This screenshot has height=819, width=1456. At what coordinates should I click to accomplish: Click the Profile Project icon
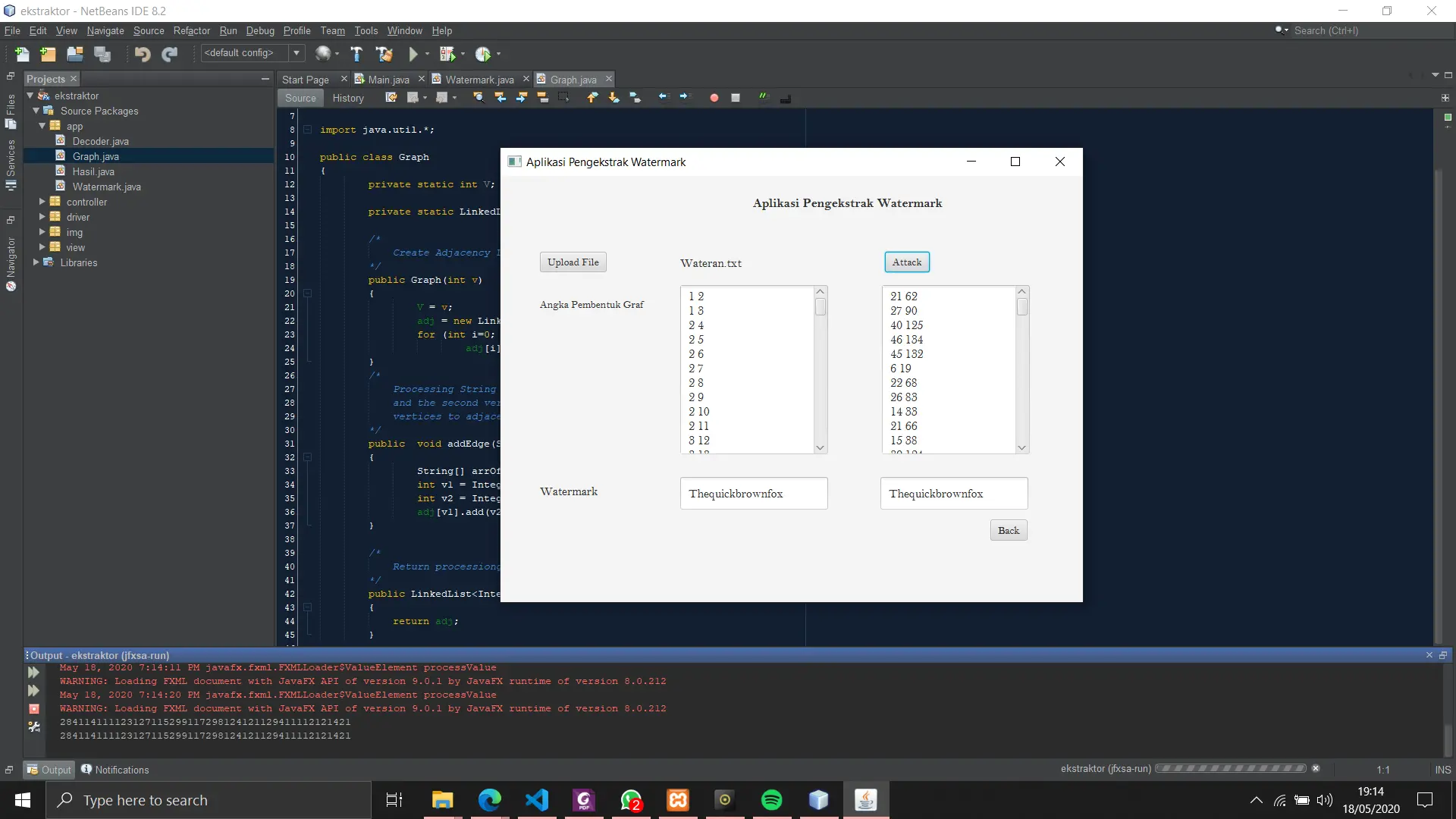pyautogui.click(x=483, y=54)
